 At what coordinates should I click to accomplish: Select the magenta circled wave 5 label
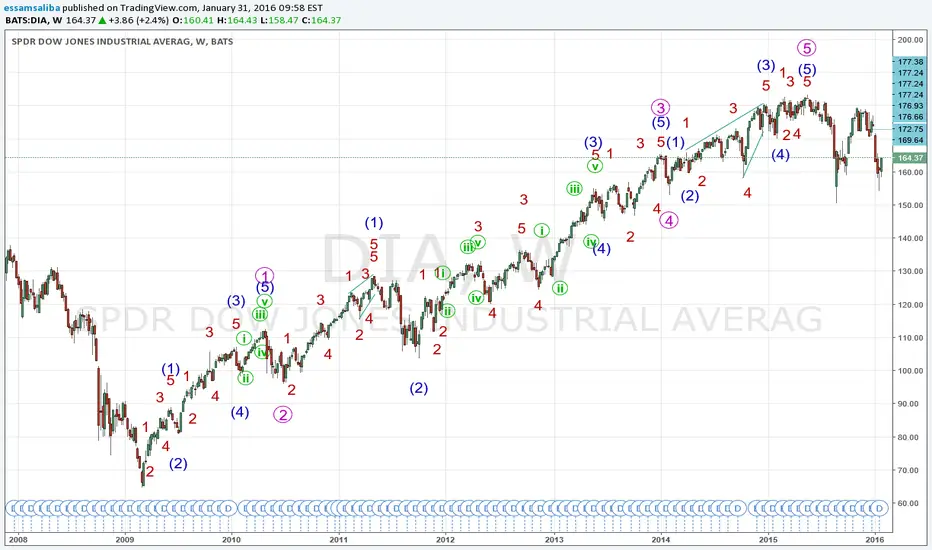(807, 48)
